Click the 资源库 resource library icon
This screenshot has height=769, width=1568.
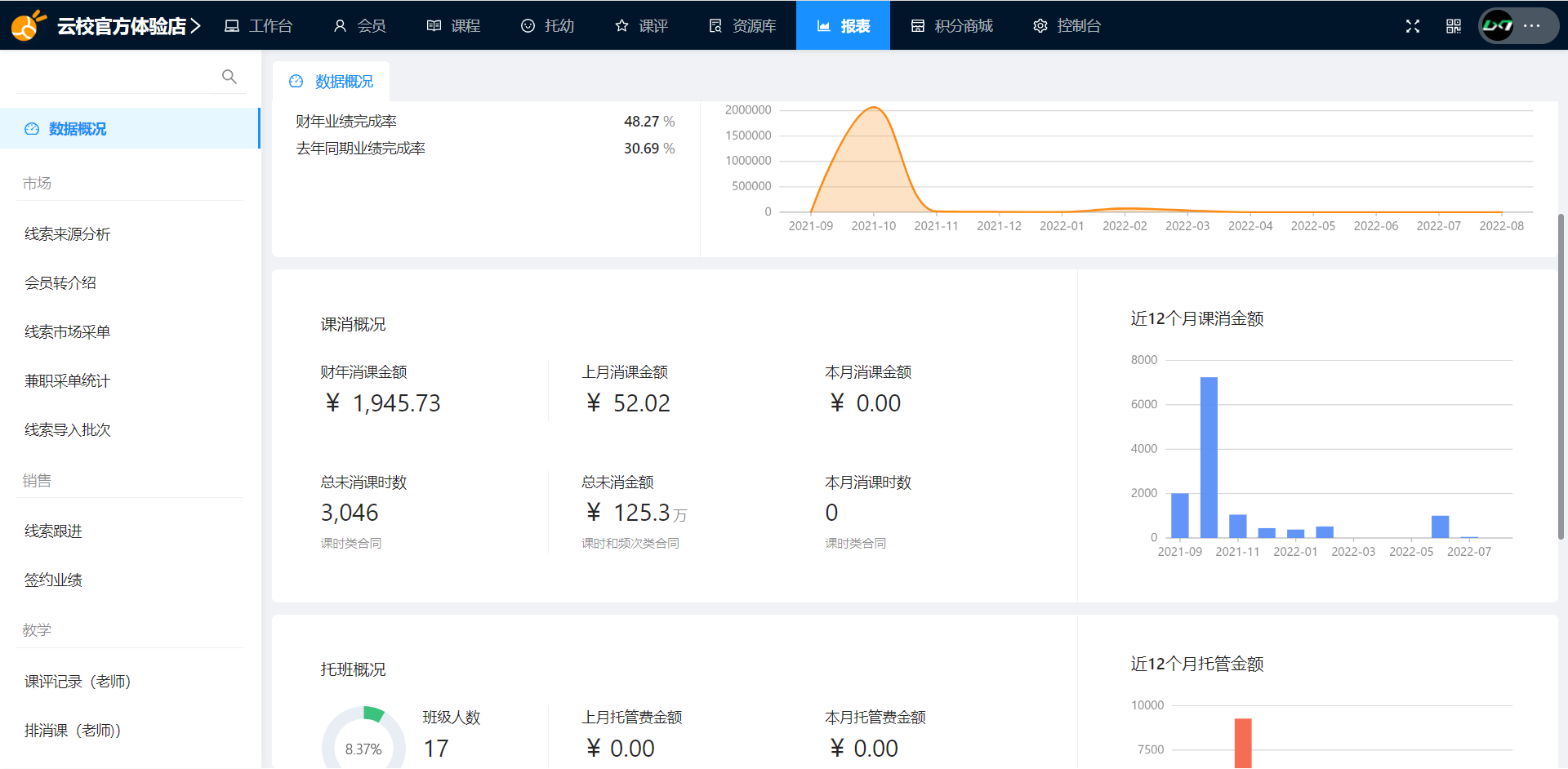pyautogui.click(x=715, y=26)
